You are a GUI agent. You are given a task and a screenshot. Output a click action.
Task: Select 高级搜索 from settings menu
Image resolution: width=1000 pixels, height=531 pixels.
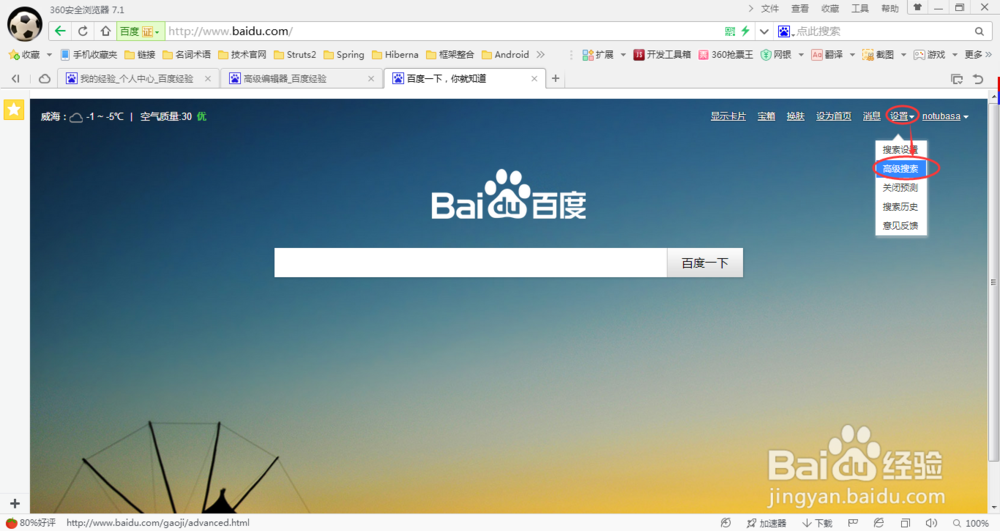(x=901, y=169)
